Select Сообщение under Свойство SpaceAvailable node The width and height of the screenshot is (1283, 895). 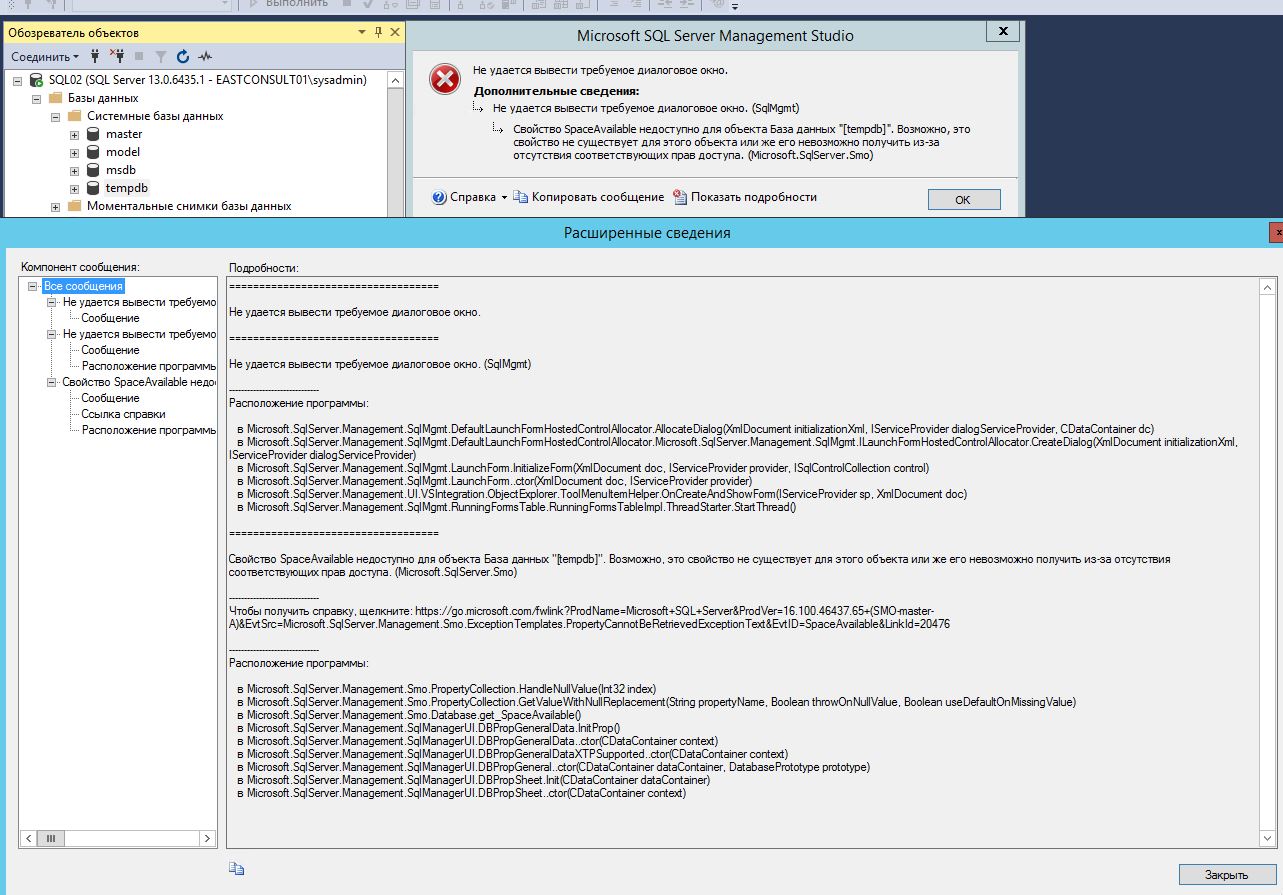(x=110, y=398)
